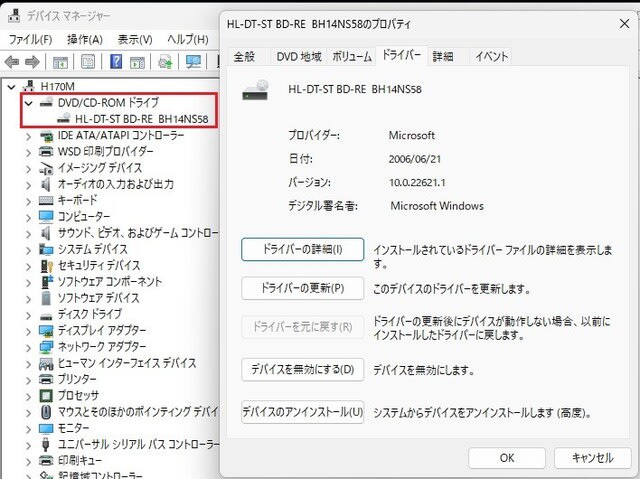Click the 印刷キュー printer icon
This screenshot has width=640, height=479.
[46, 460]
